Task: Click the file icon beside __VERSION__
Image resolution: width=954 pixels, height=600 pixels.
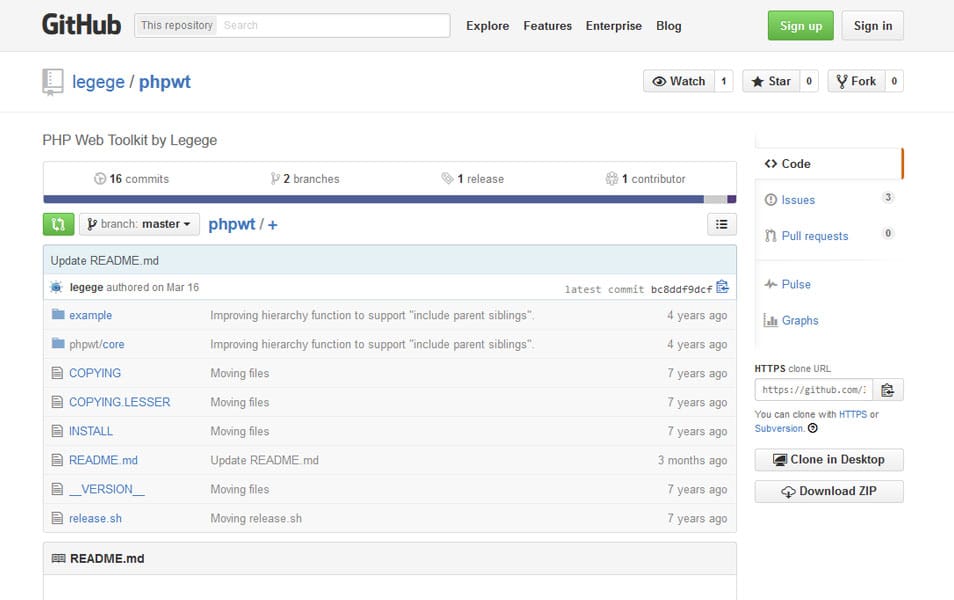Action: coord(57,489)
